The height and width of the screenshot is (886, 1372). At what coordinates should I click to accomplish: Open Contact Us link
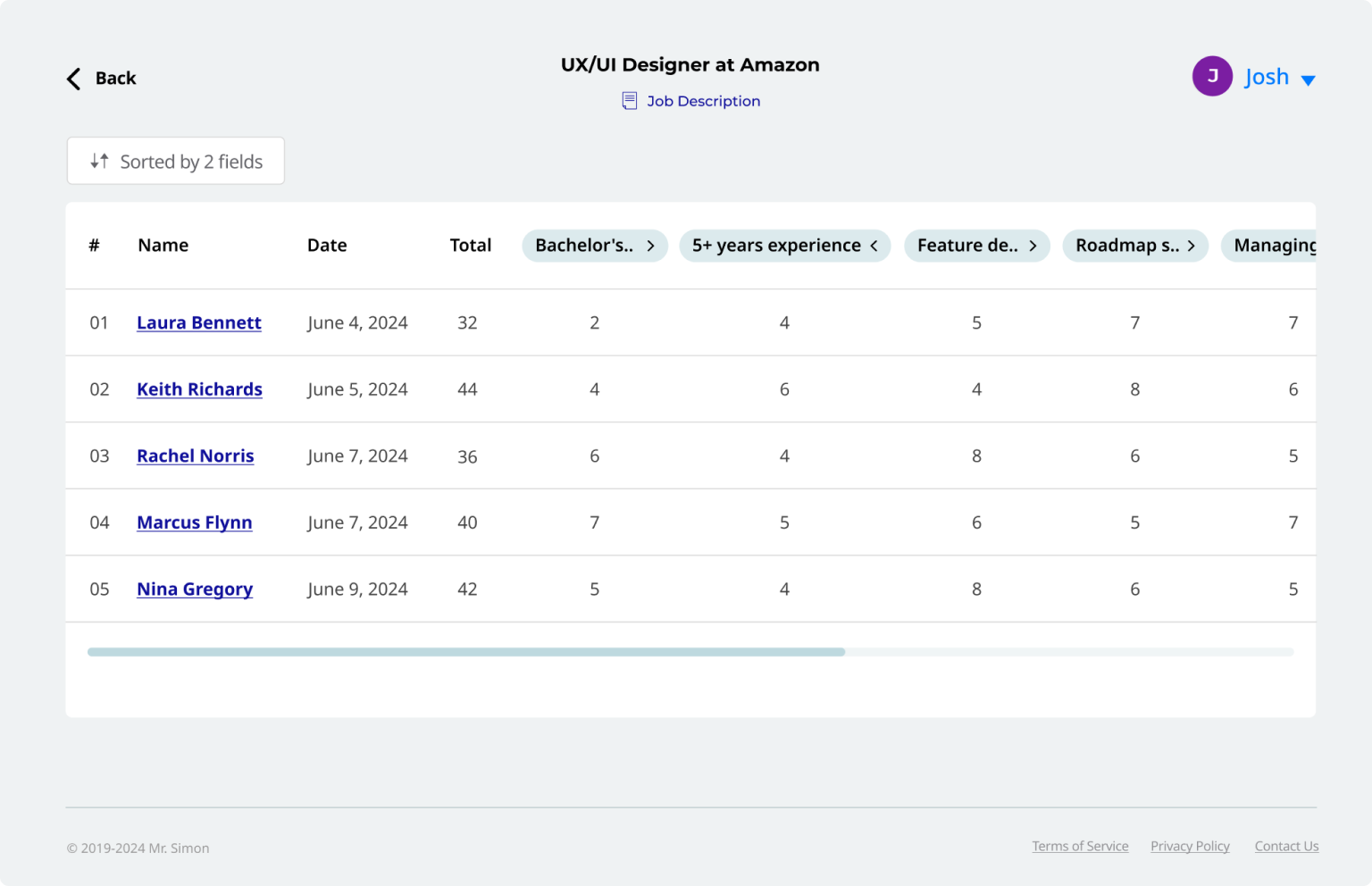click(1286, 846)
